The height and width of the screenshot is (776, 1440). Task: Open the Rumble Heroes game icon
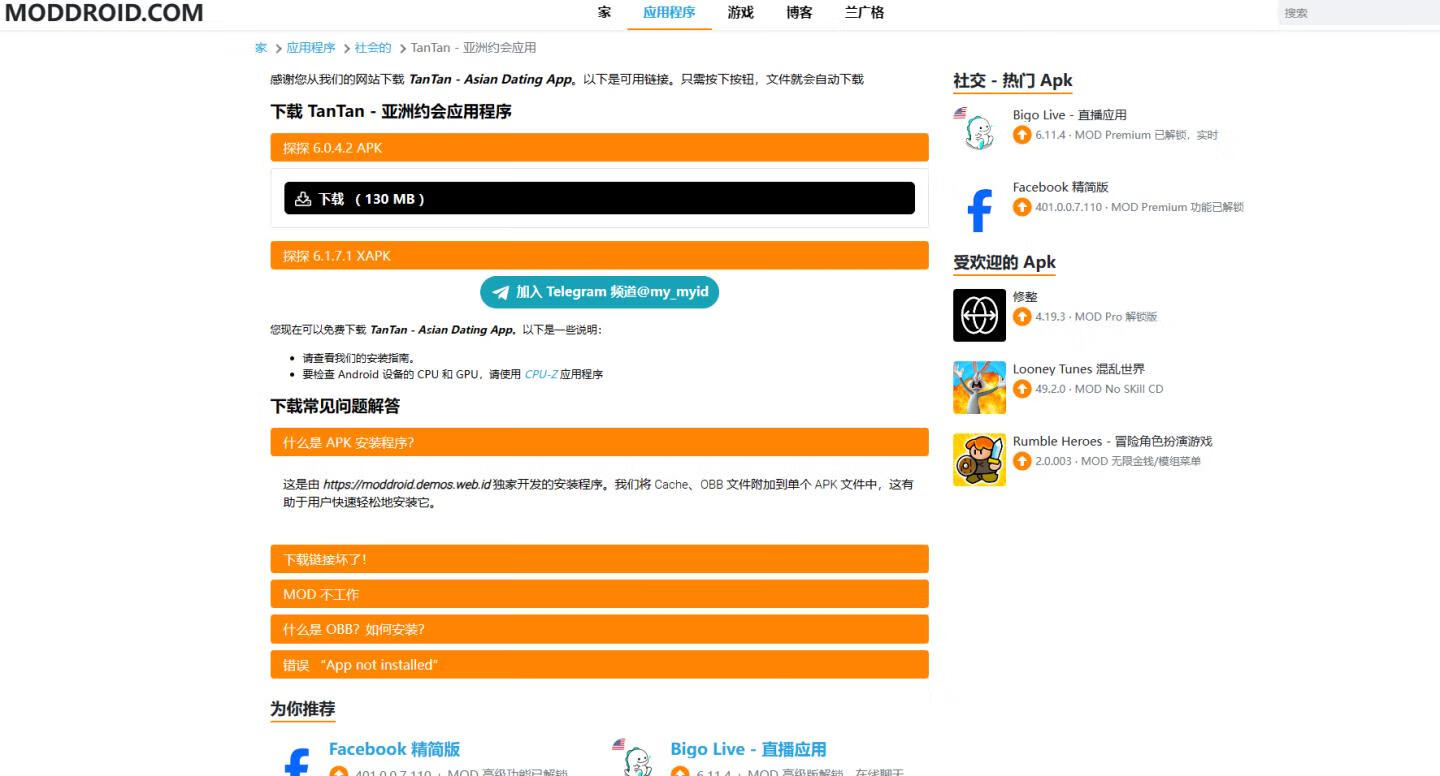[979, 460]
